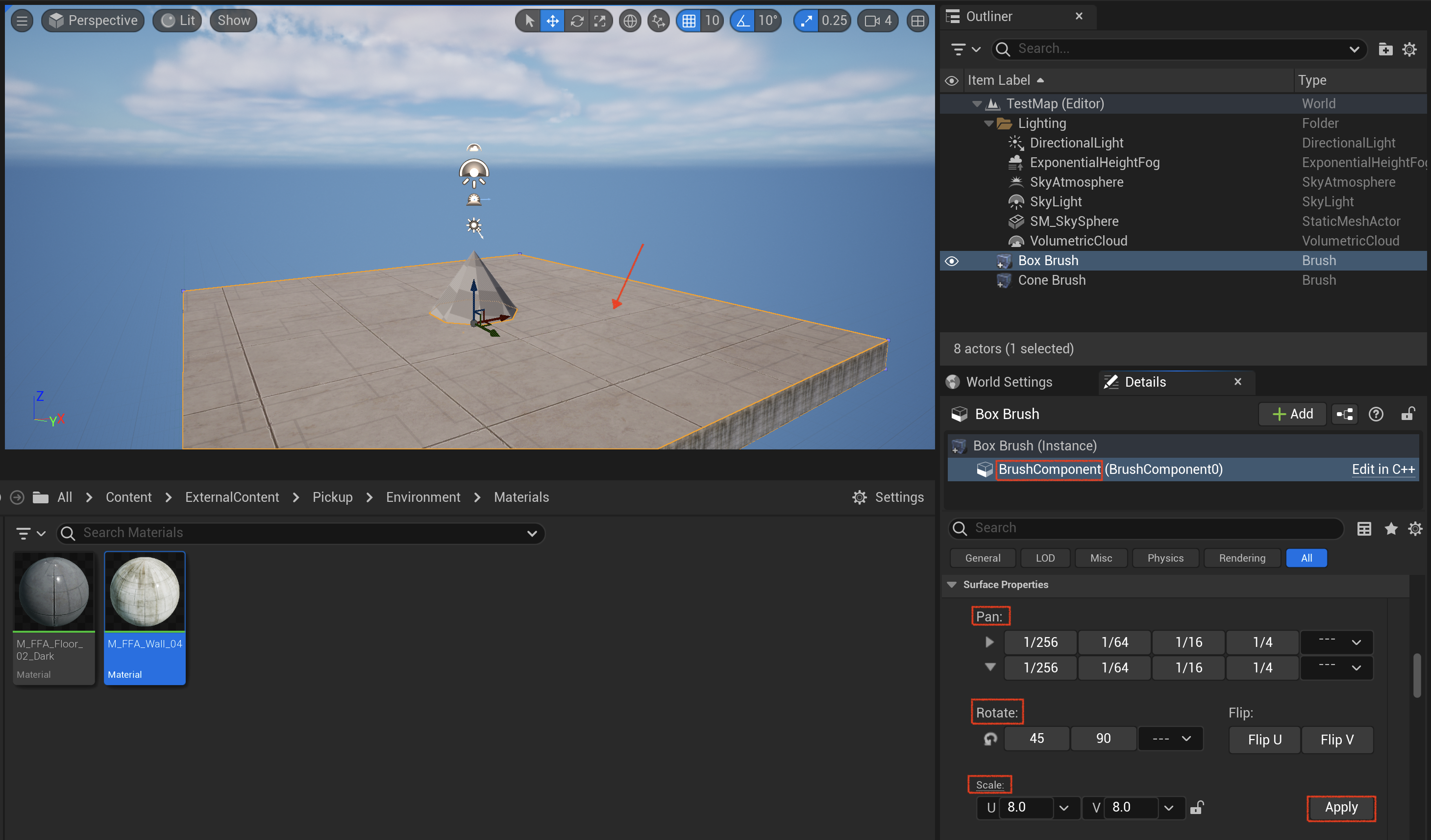Viewport: 1431px width, 840px height.
Task: Open rotation snap value 10°
Action: click(x=768, y=21)
